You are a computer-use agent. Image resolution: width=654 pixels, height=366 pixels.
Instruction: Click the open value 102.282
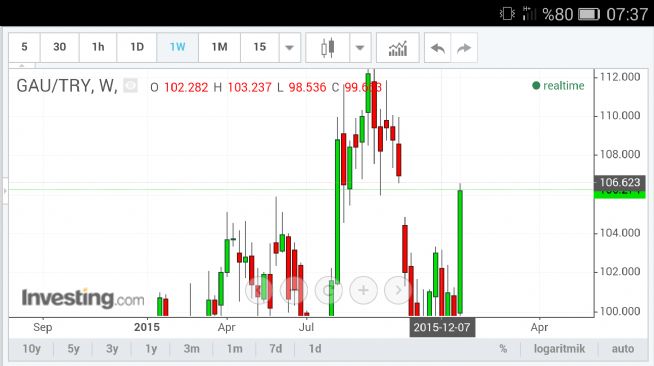pyautogui.click(x=186, y=87)
